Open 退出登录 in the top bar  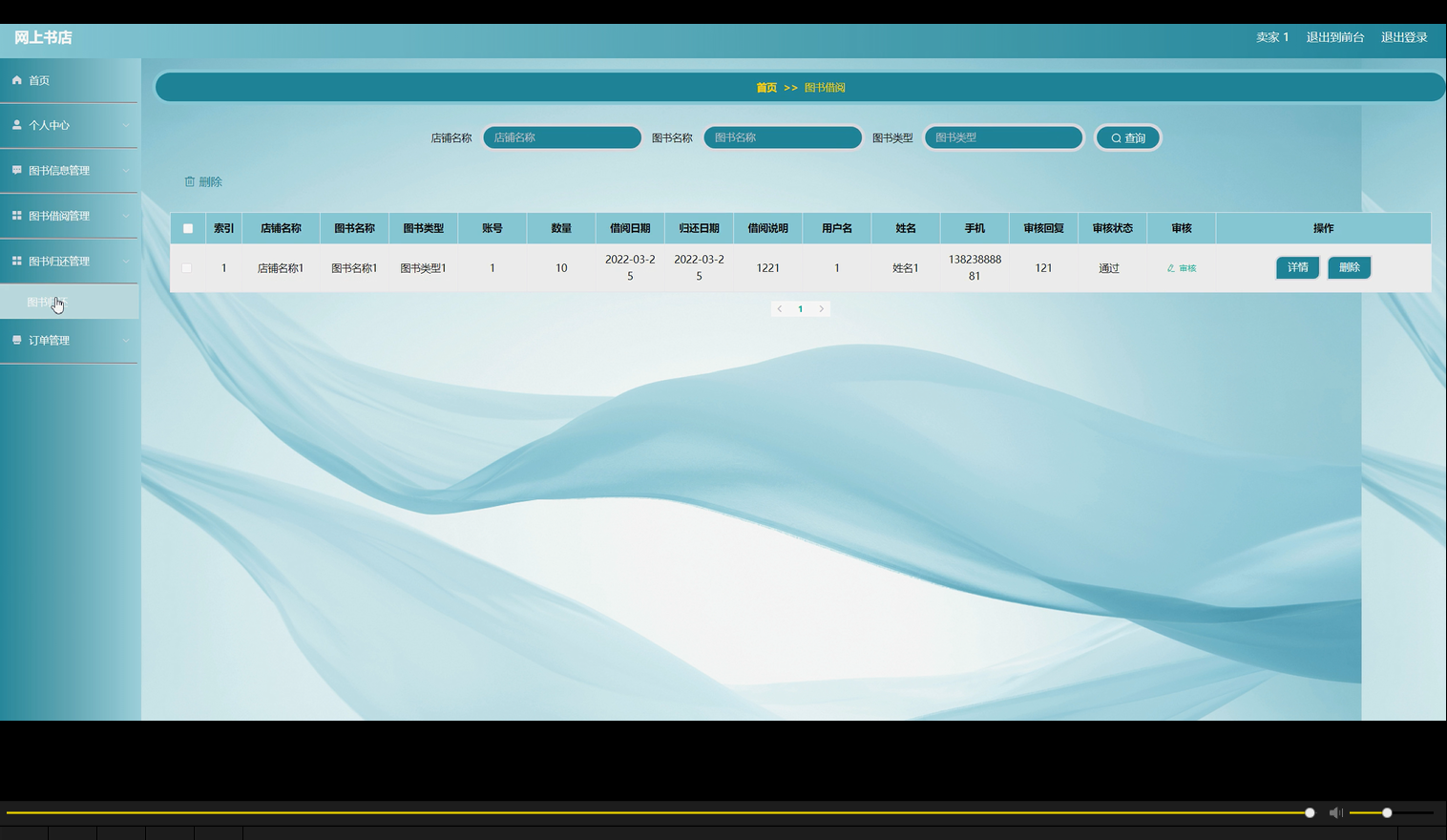click(x=1403, y=37)
